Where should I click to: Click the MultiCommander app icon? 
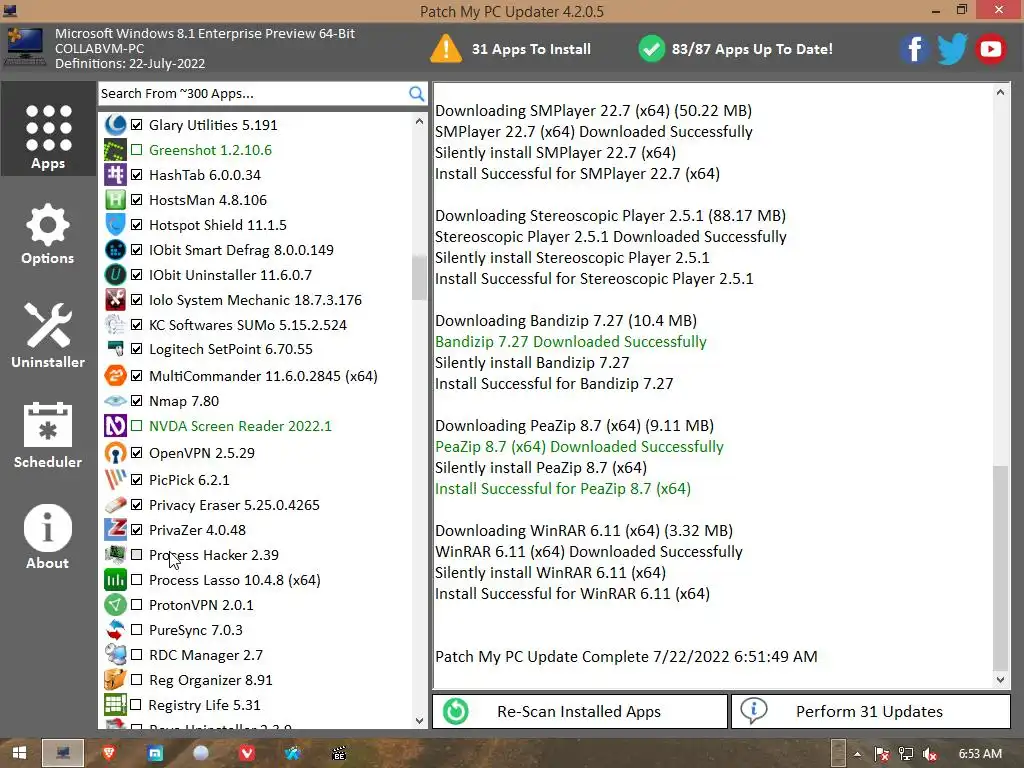point(115,376)
